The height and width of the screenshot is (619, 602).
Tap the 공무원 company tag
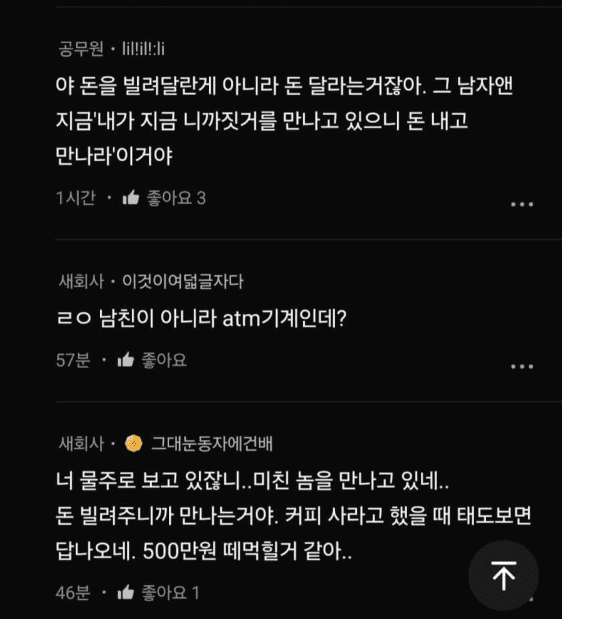(81, 49)
